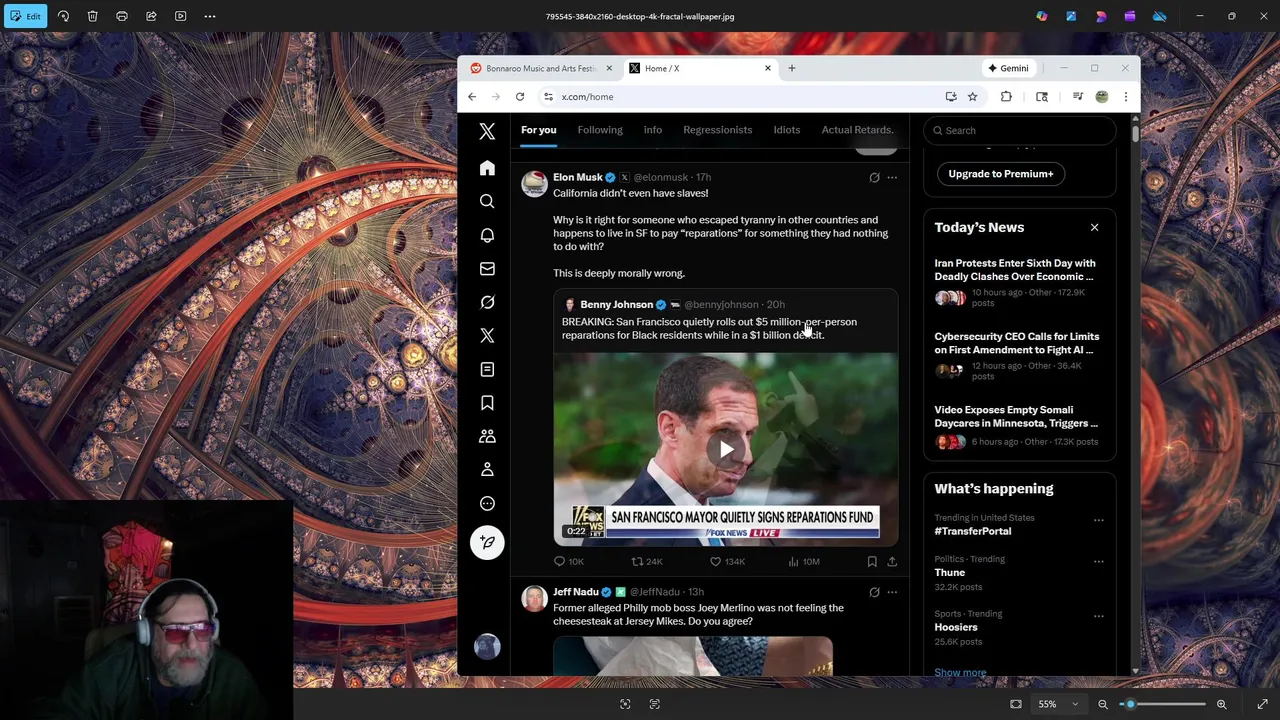
Task: Open the 55% zoom level dropdown
Action: tap(1058, 704)
